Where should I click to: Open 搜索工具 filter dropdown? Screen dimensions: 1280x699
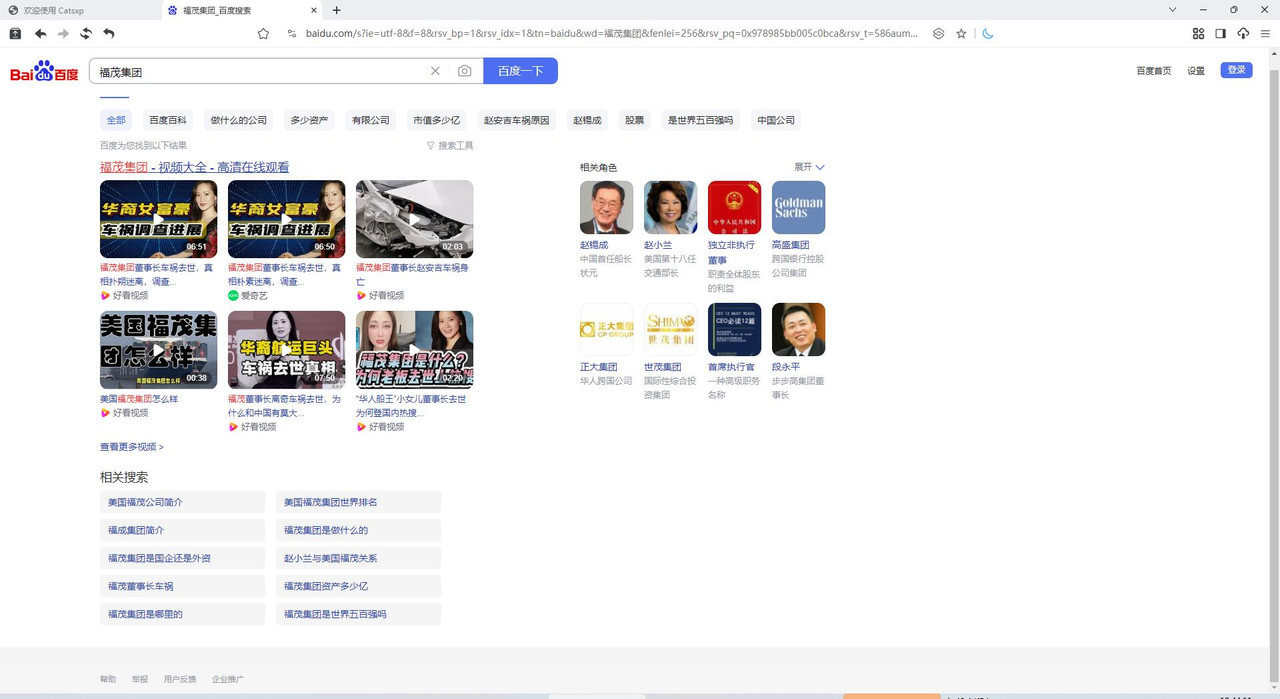pyautogui.click(x=450, y=146)
